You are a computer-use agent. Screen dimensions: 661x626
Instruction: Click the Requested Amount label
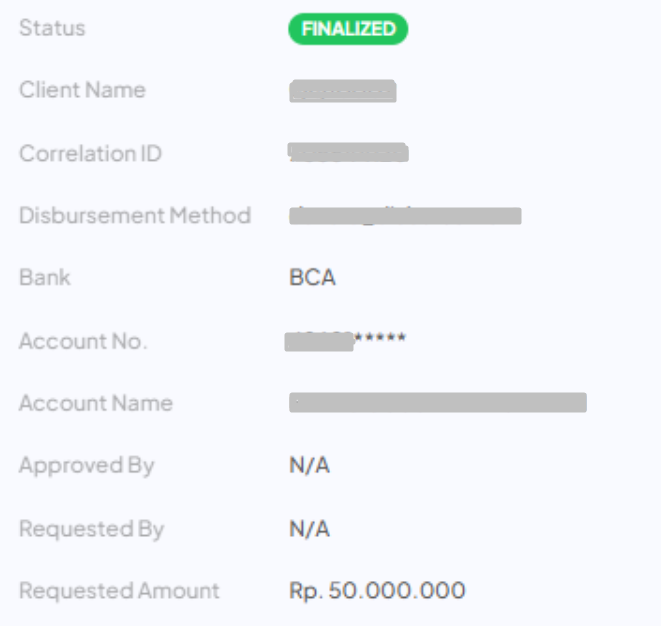point(119,590)
